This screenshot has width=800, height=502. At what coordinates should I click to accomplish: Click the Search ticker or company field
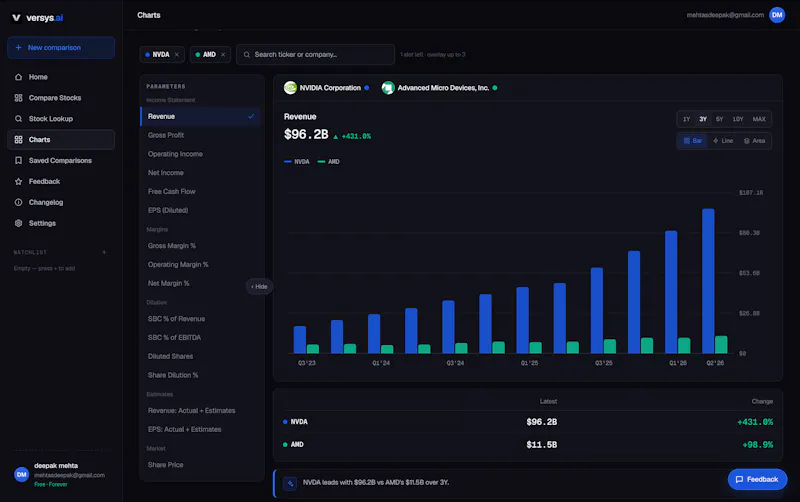(x=315, y=55)
